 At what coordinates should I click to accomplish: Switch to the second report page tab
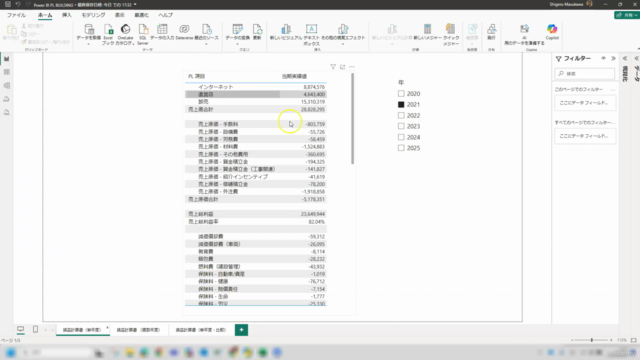pos(138,330)
